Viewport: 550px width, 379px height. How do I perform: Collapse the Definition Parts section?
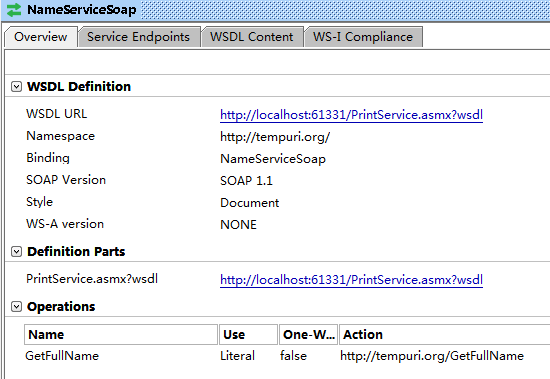point(16,252)
